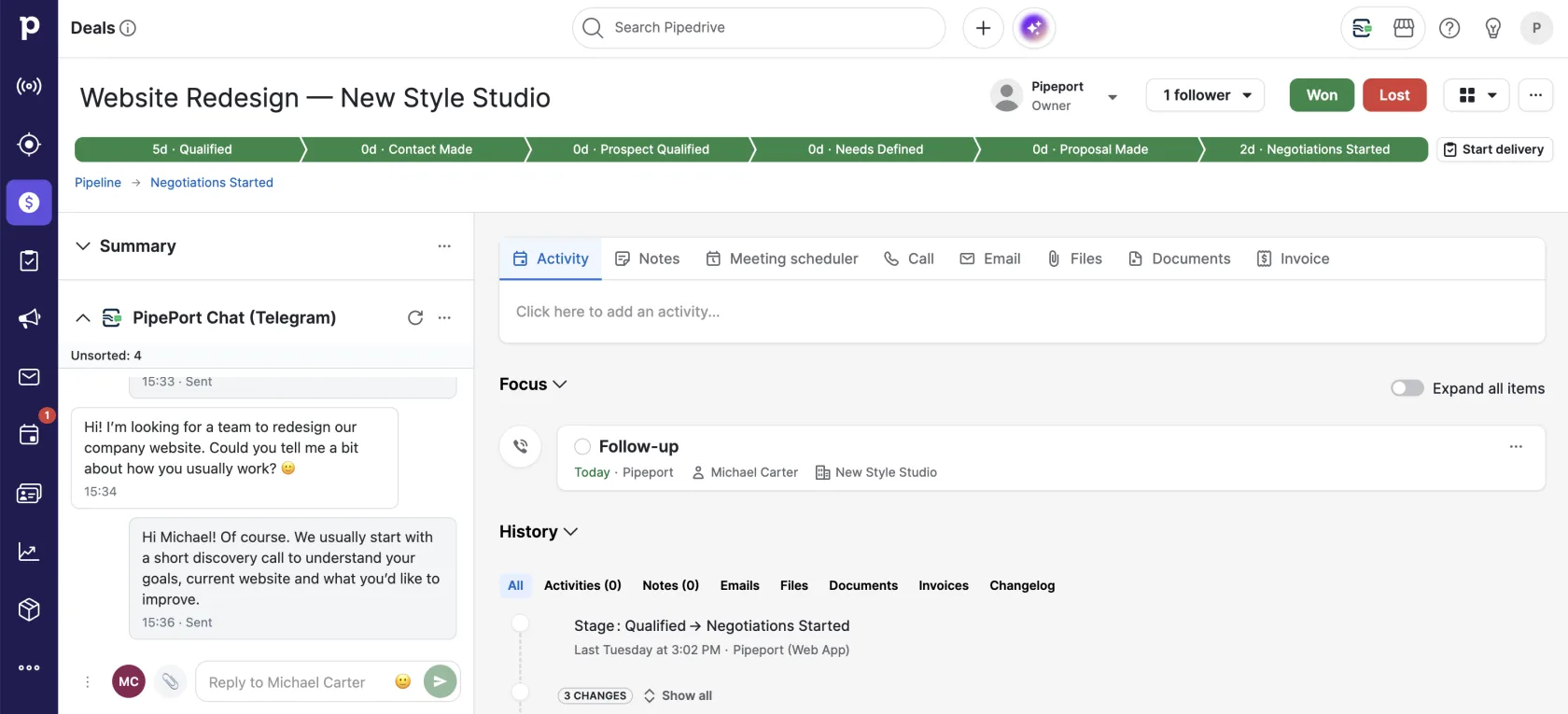Send the chat reply message

441,682
